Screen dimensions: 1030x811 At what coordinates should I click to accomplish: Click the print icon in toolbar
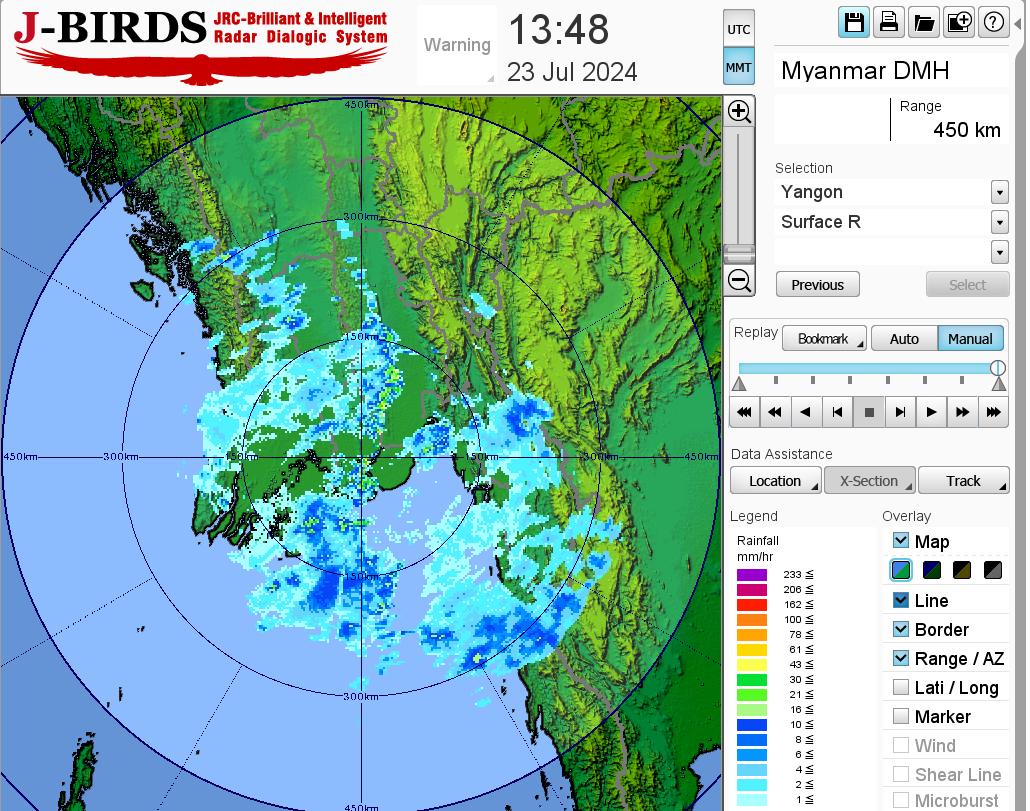tap(888, 23)
